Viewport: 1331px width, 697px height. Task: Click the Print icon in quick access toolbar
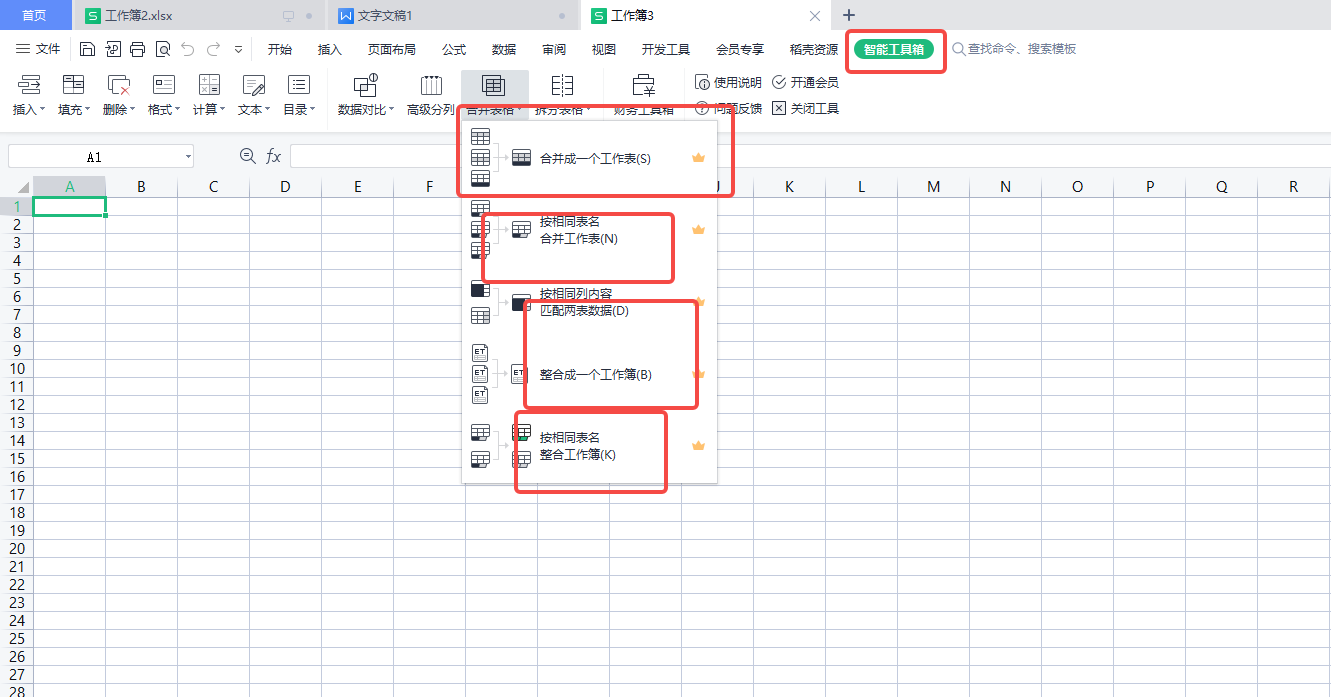point(137,49)
